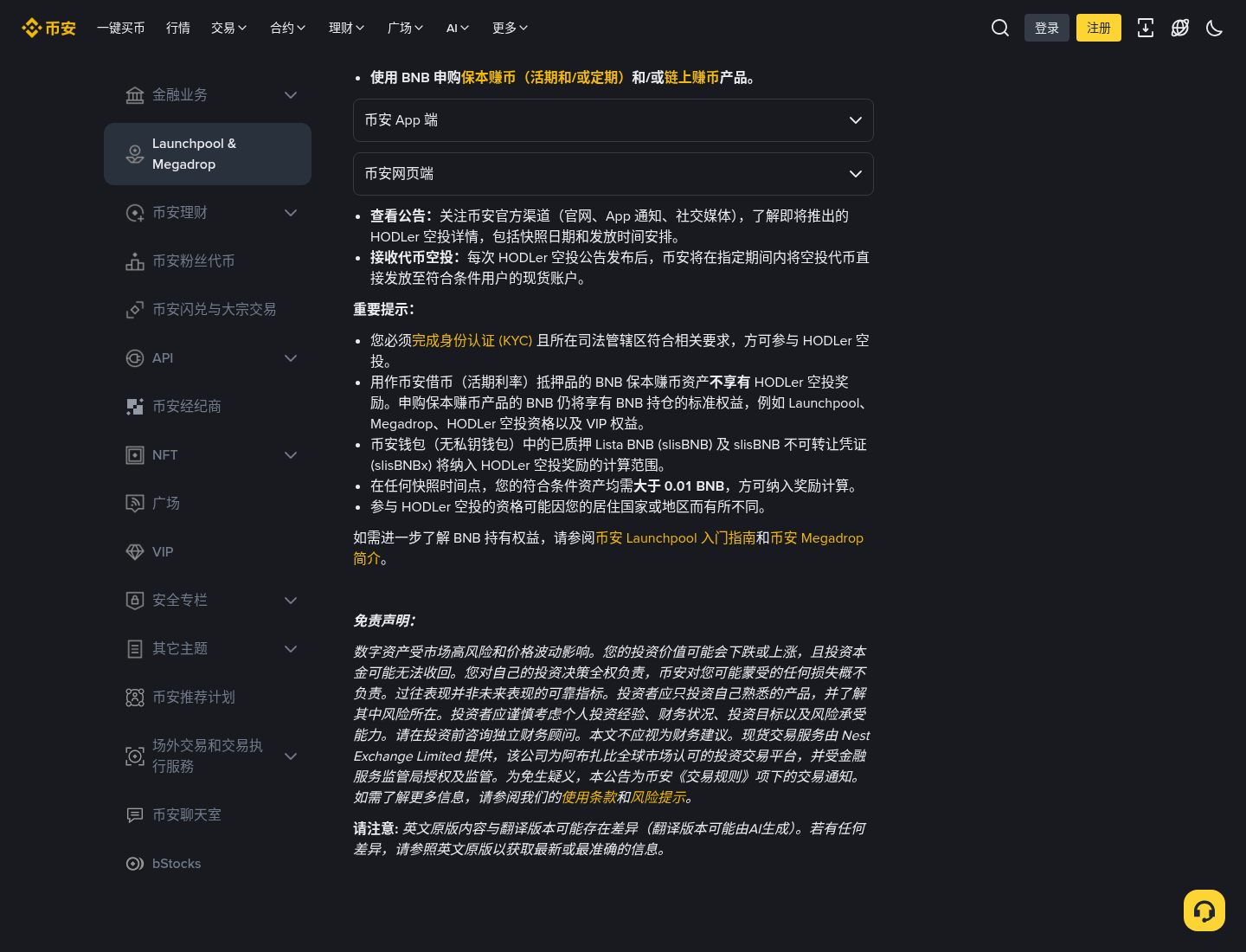This screenshot has width=1246, height=952.
Task: Click the 币安 logo to go home
Action: tap(48, 28)
